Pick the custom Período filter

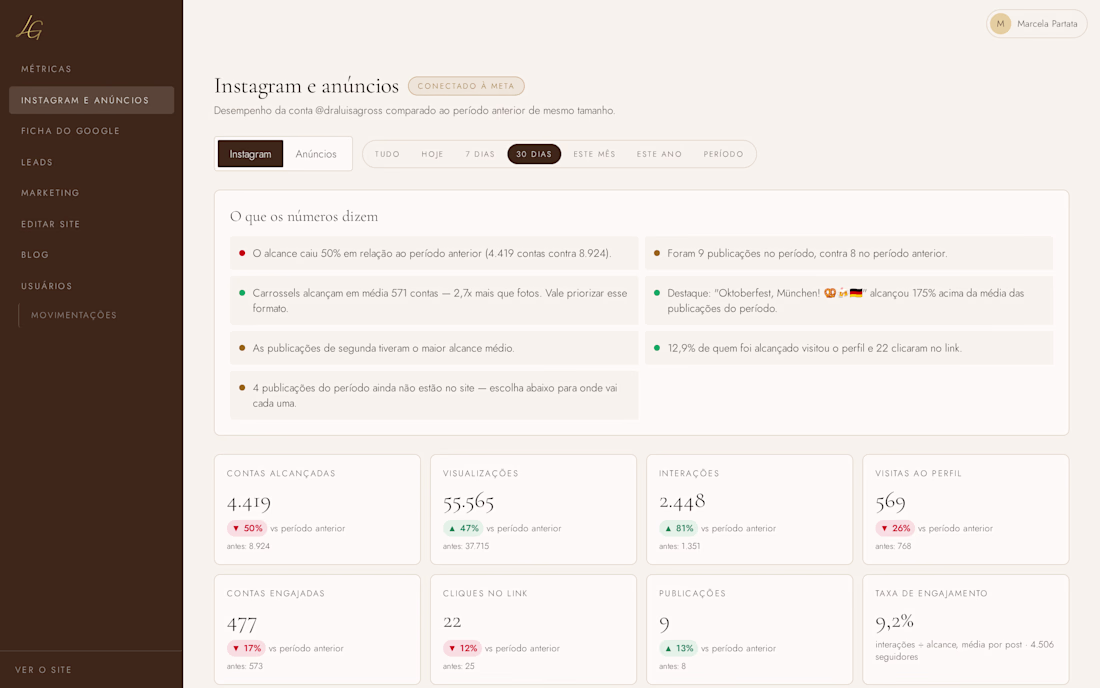[723, 154]
